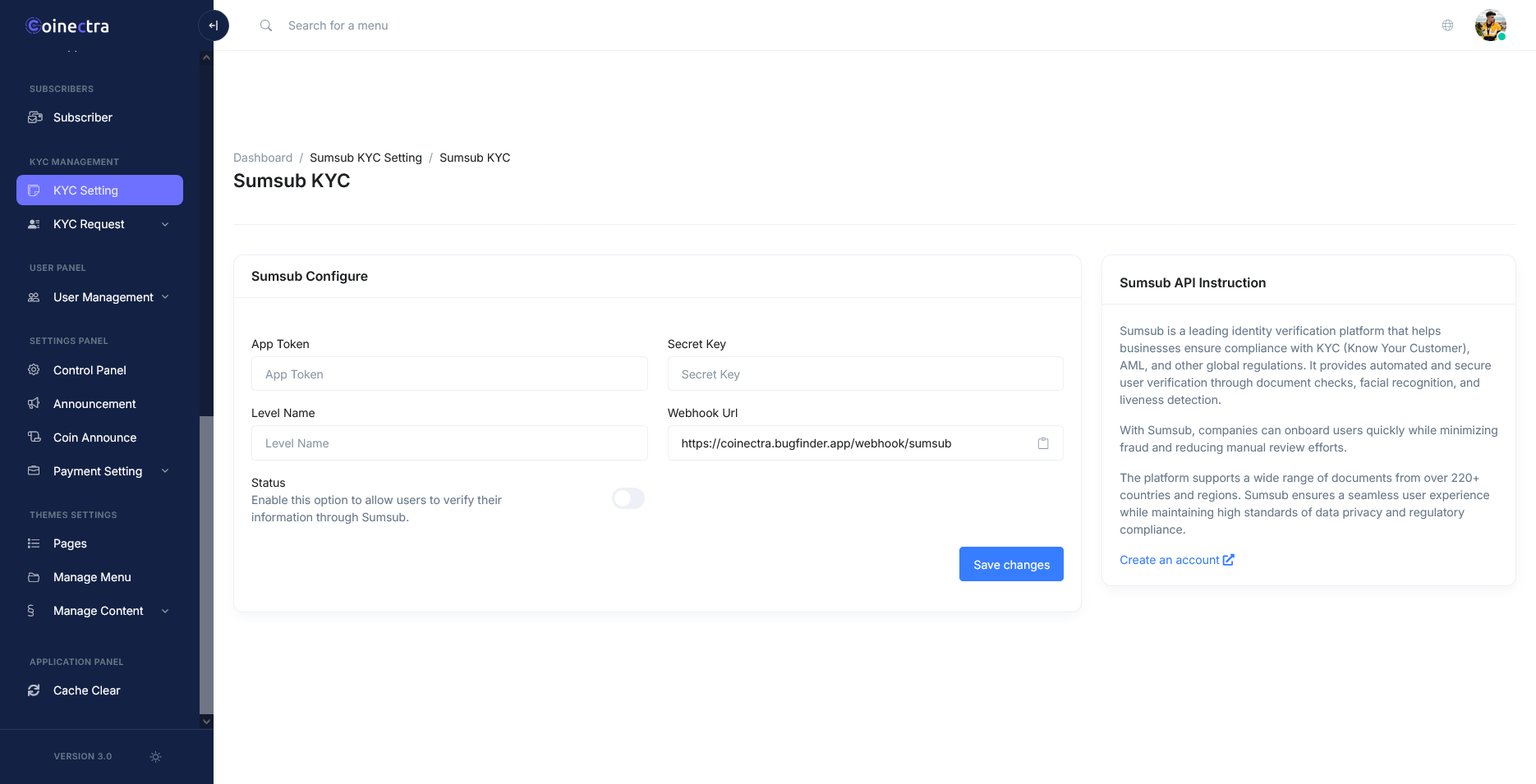Expand the Manage Content submenu chevron

(165, 611)
